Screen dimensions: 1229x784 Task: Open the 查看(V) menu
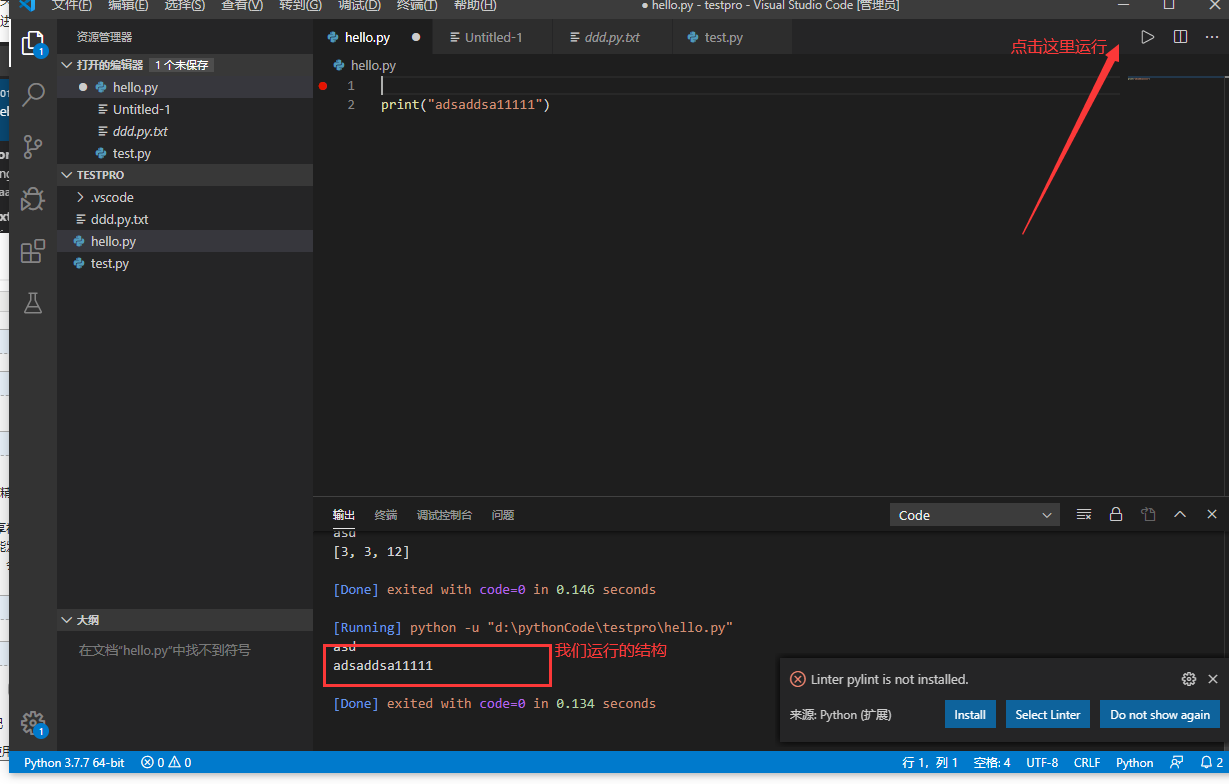coord(242,5)
